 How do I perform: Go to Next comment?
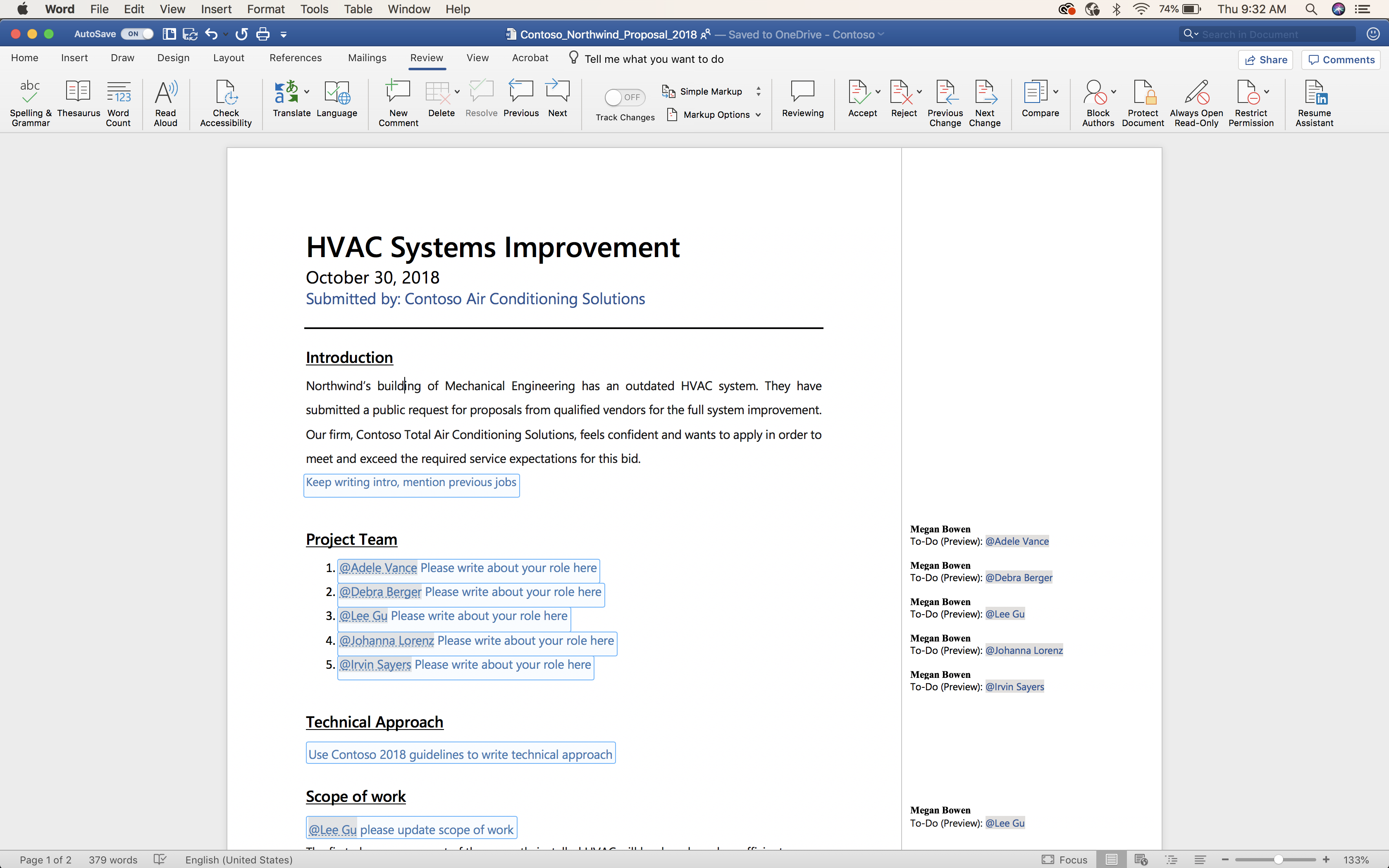[557, 99]
